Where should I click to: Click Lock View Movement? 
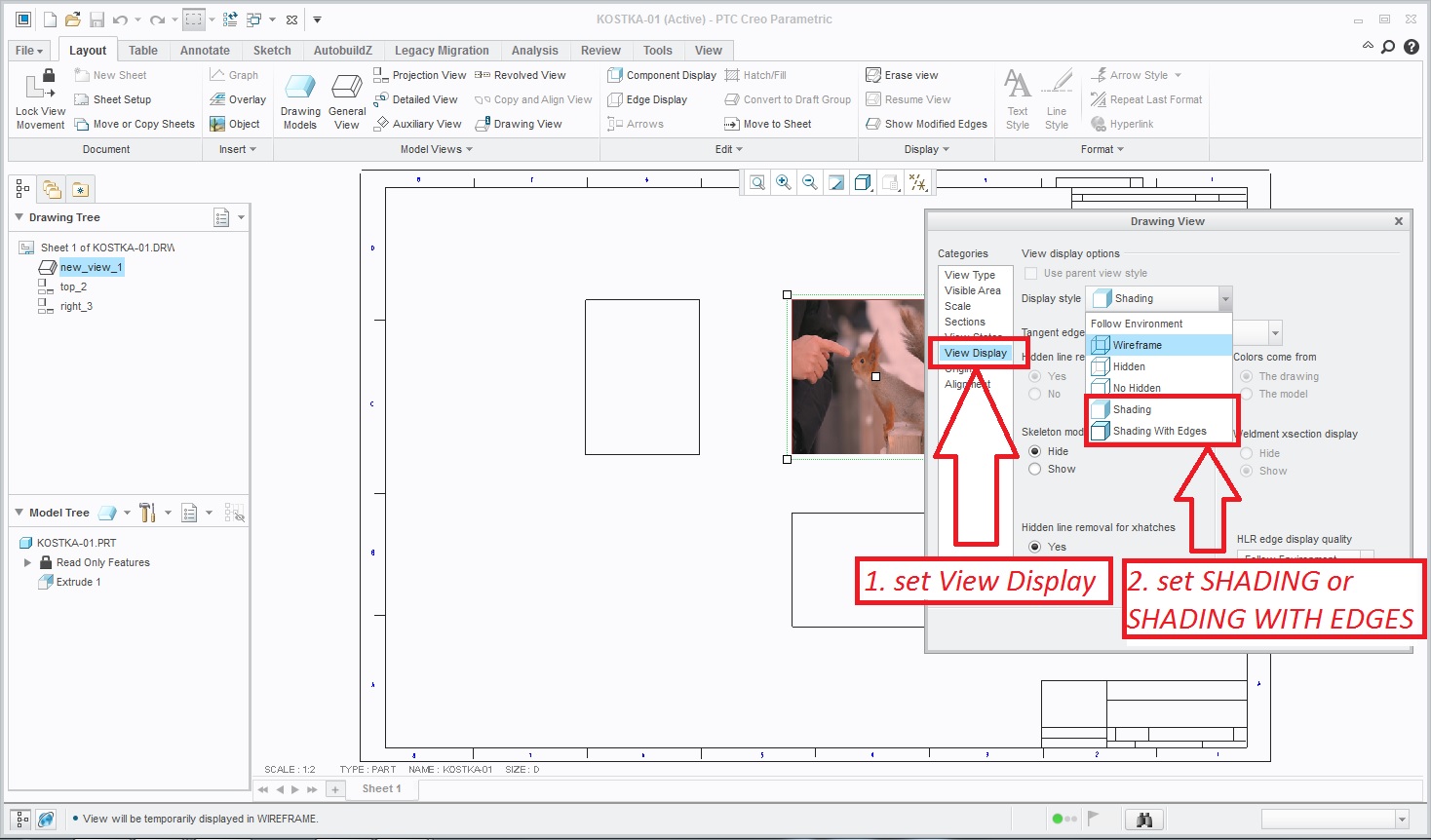[x=41, y=99]
